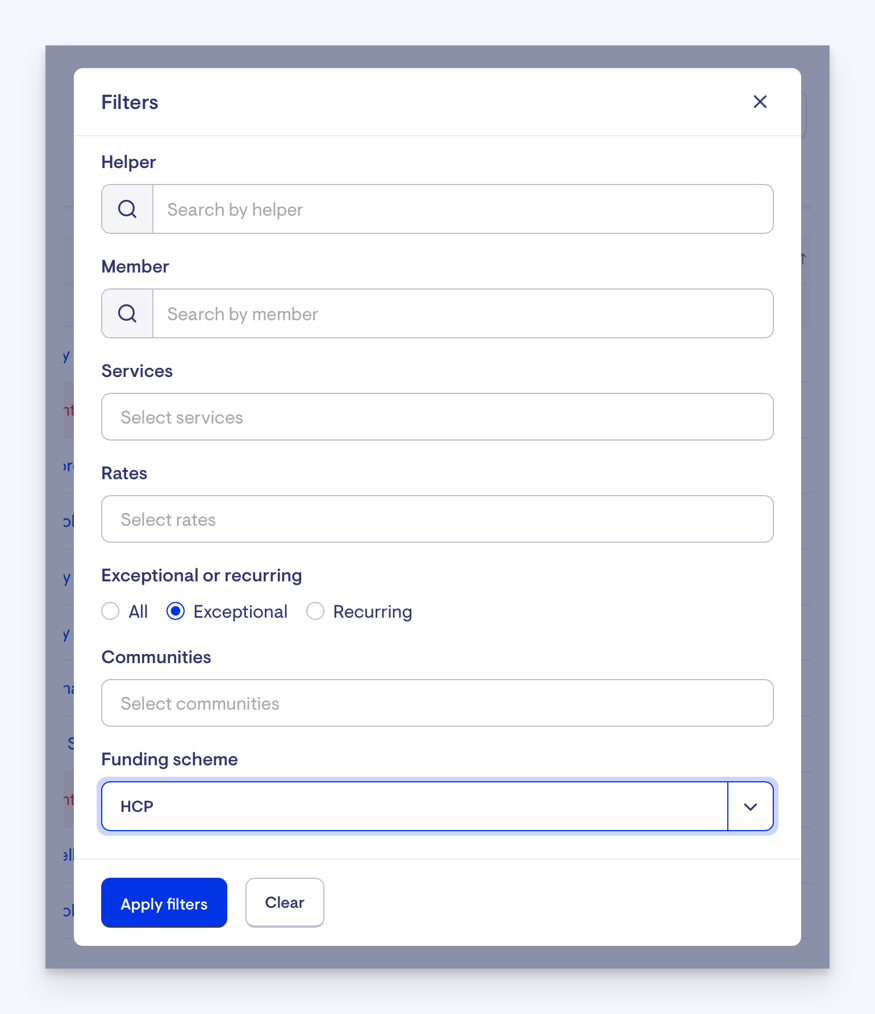Screen dimensions: 875x1014
Task: Click the Funding scheme label
Action: (169, 760)
